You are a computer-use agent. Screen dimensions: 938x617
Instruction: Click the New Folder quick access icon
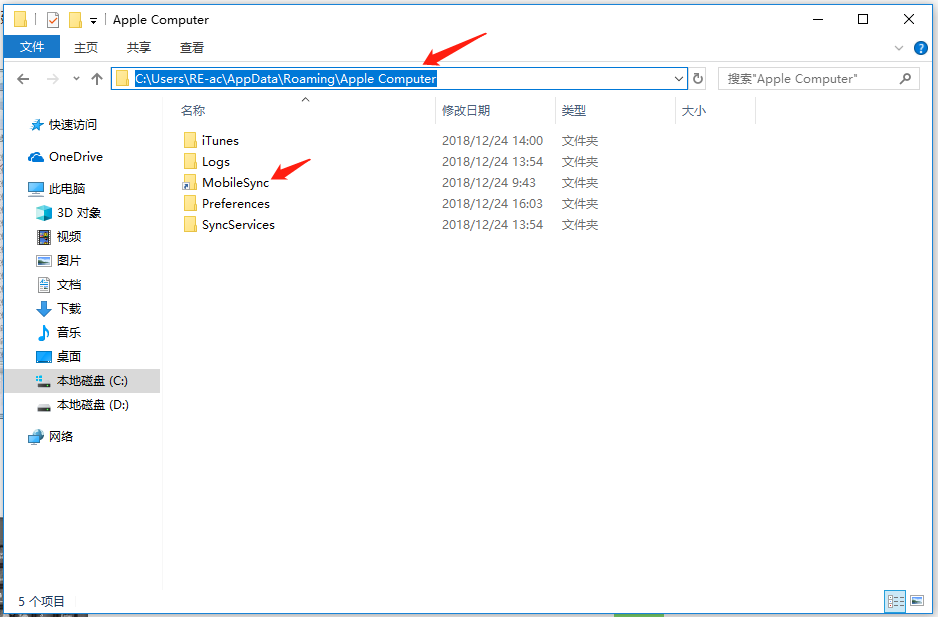[x=75, y=20]
